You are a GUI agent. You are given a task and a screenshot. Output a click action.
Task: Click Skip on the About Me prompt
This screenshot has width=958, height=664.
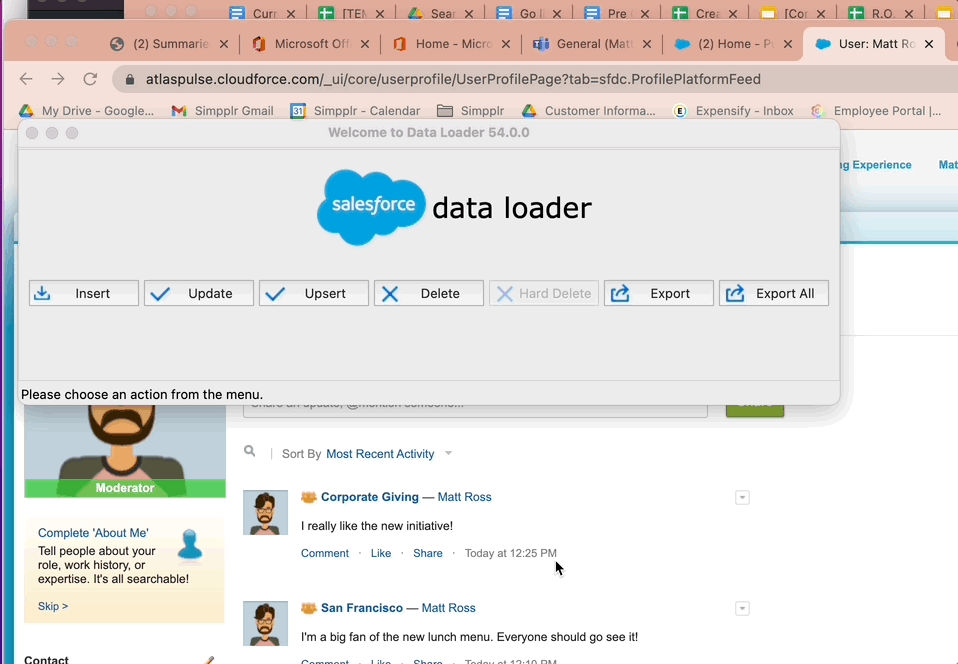[53, 607]
